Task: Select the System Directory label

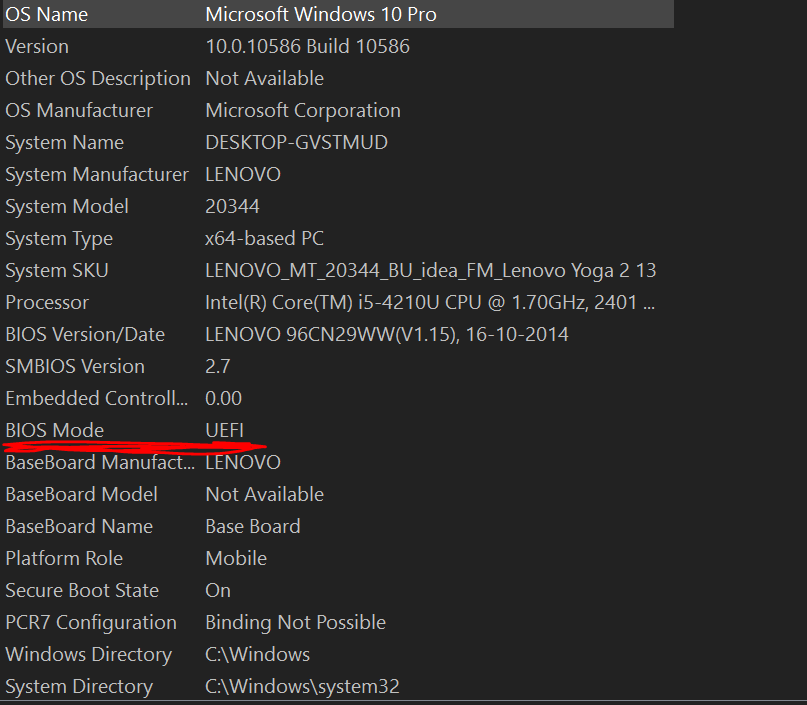Action: pos(79,686)
